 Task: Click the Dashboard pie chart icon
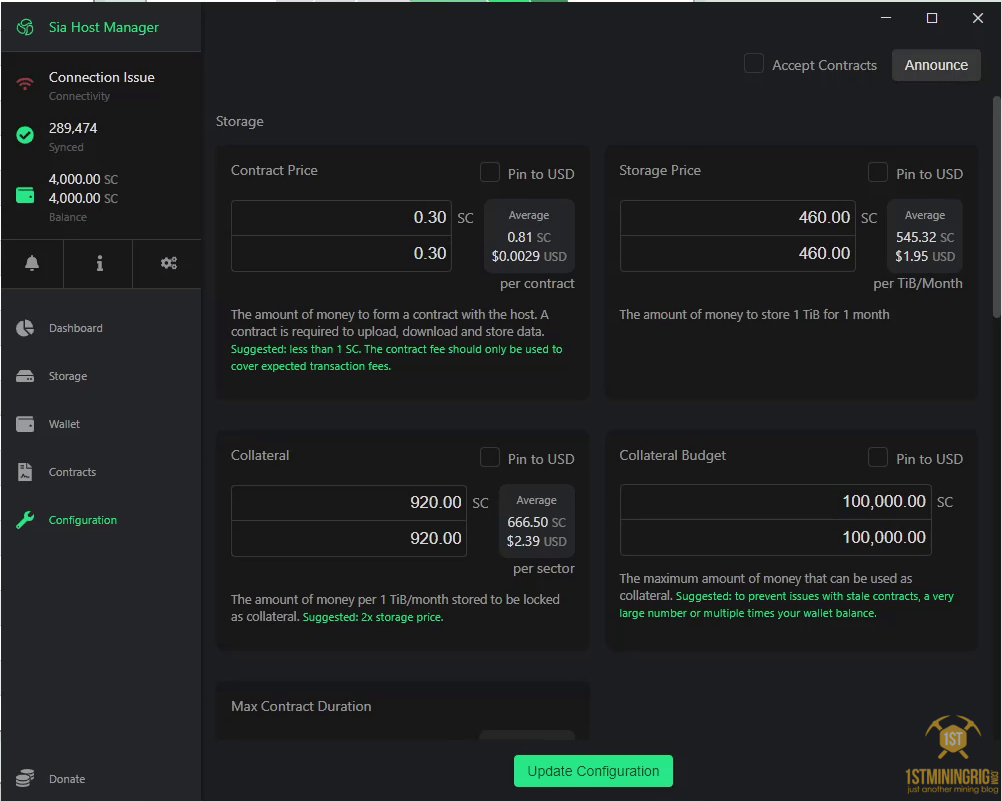pos(25,328)
